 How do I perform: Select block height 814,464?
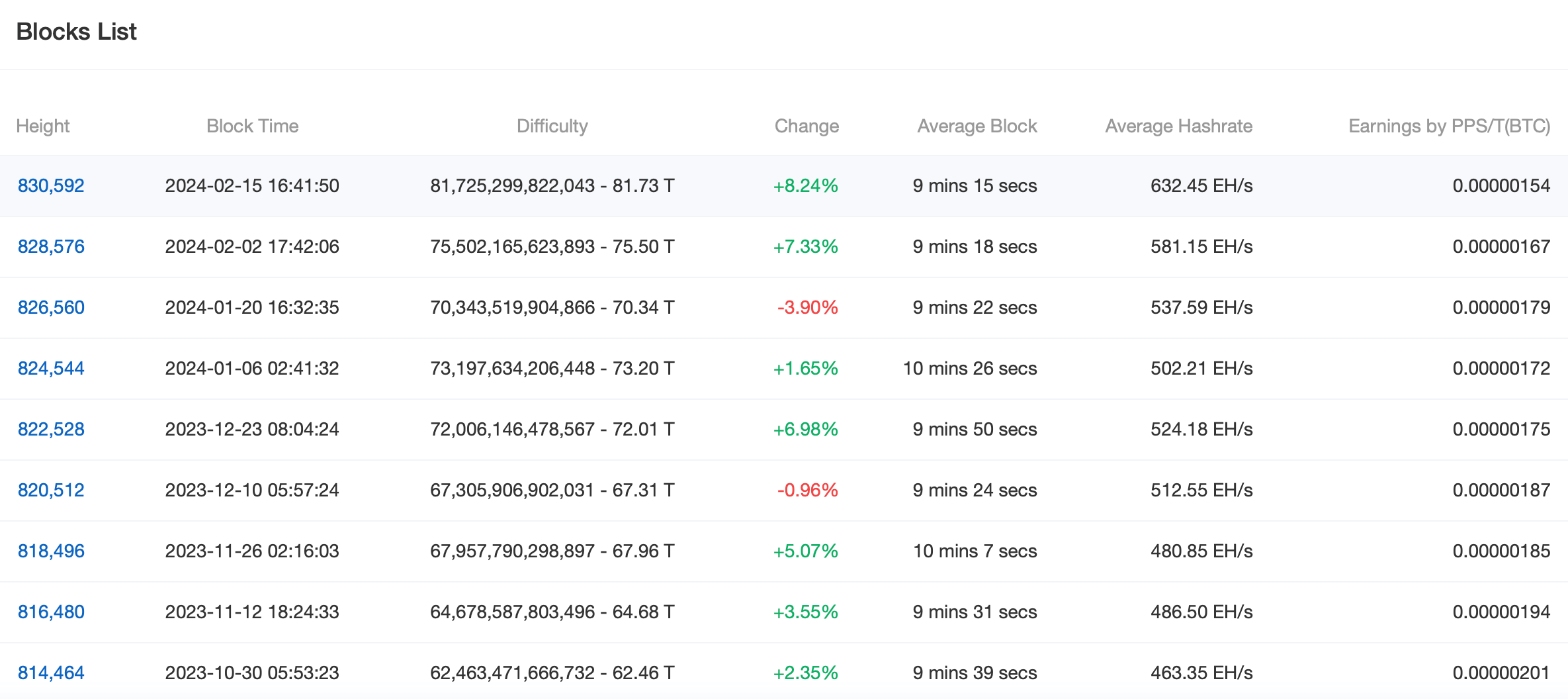coord(51,673)
